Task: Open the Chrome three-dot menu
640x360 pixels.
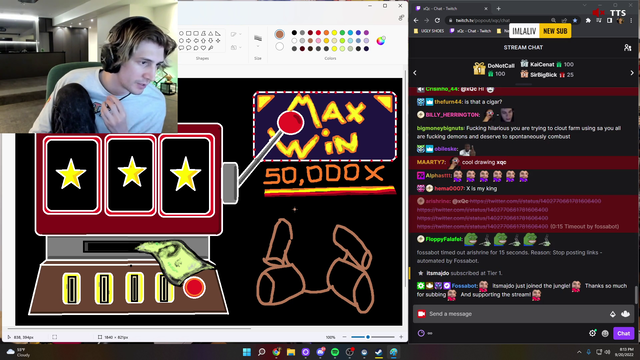Action: pos(631,20)
